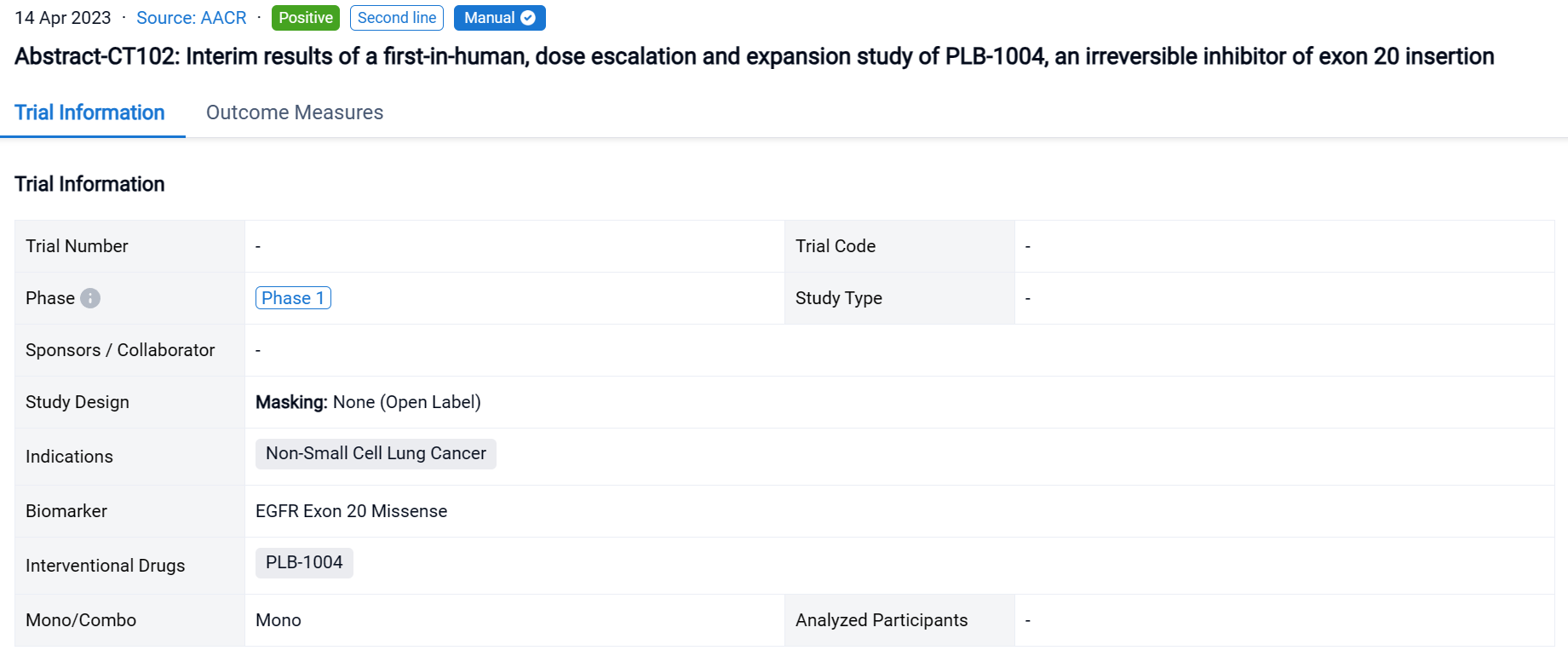This screenshot has width=1568, height=656.
Task: Click the Manual badge checkmark icon
Action: point(528,18)
